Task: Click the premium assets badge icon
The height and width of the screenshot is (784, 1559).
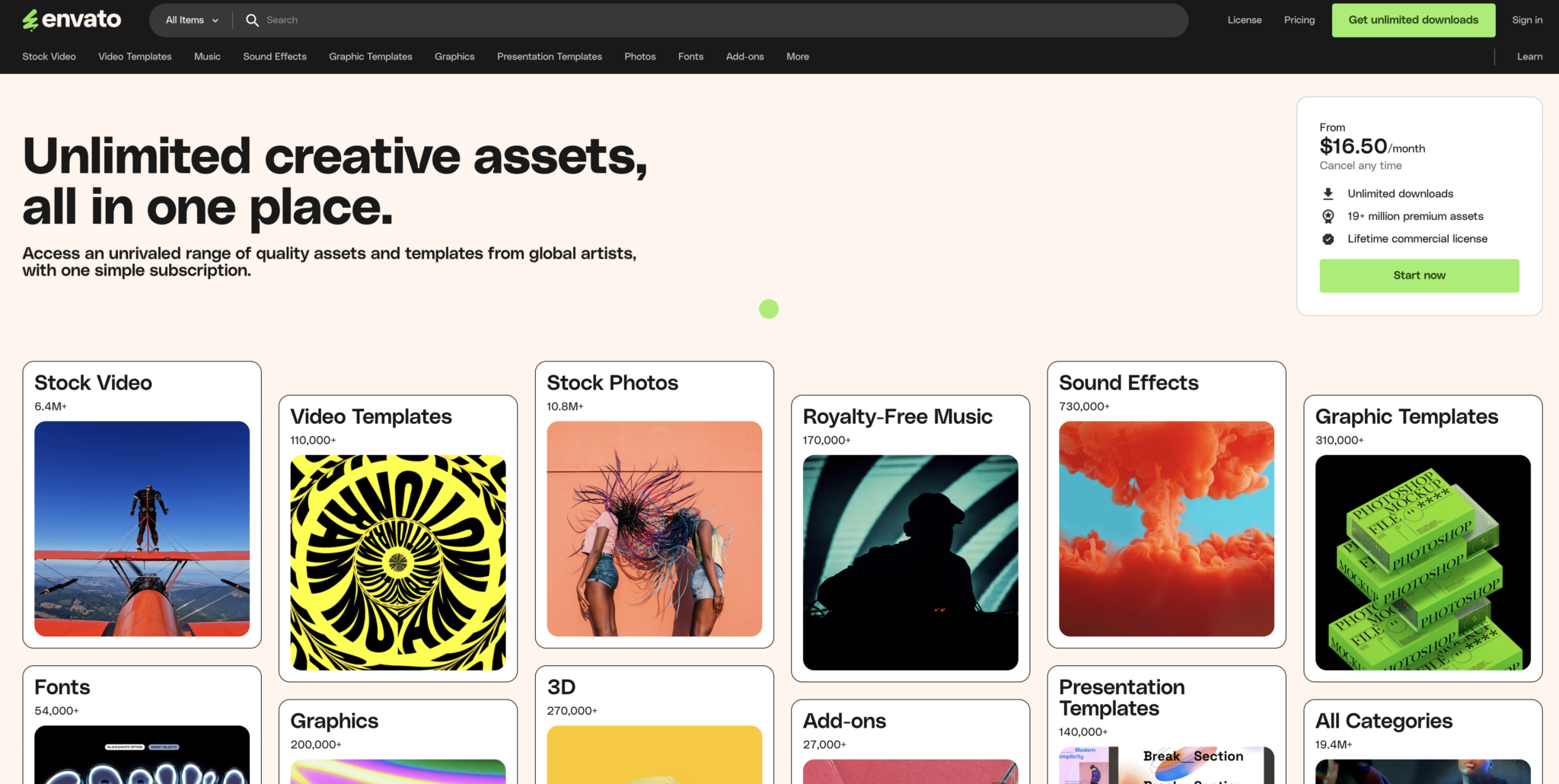Action: pos(1328,216)
